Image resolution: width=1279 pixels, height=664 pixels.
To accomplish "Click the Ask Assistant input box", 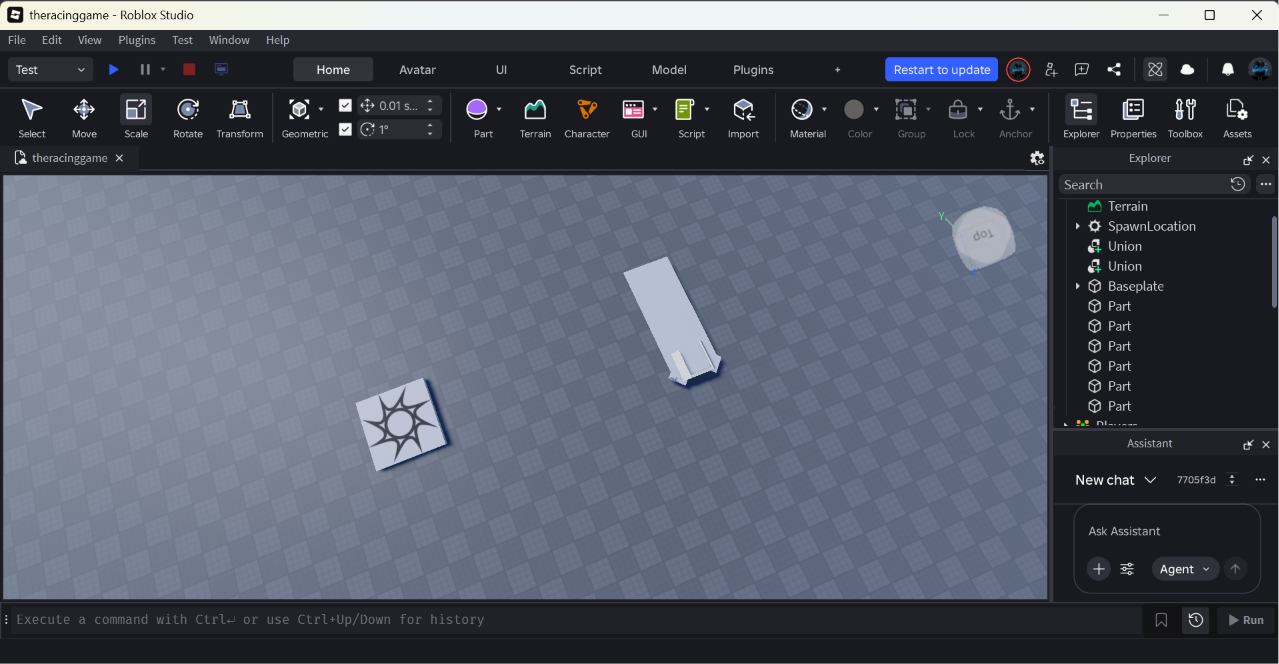I will pyautogui.click(x=1166, y=531).
